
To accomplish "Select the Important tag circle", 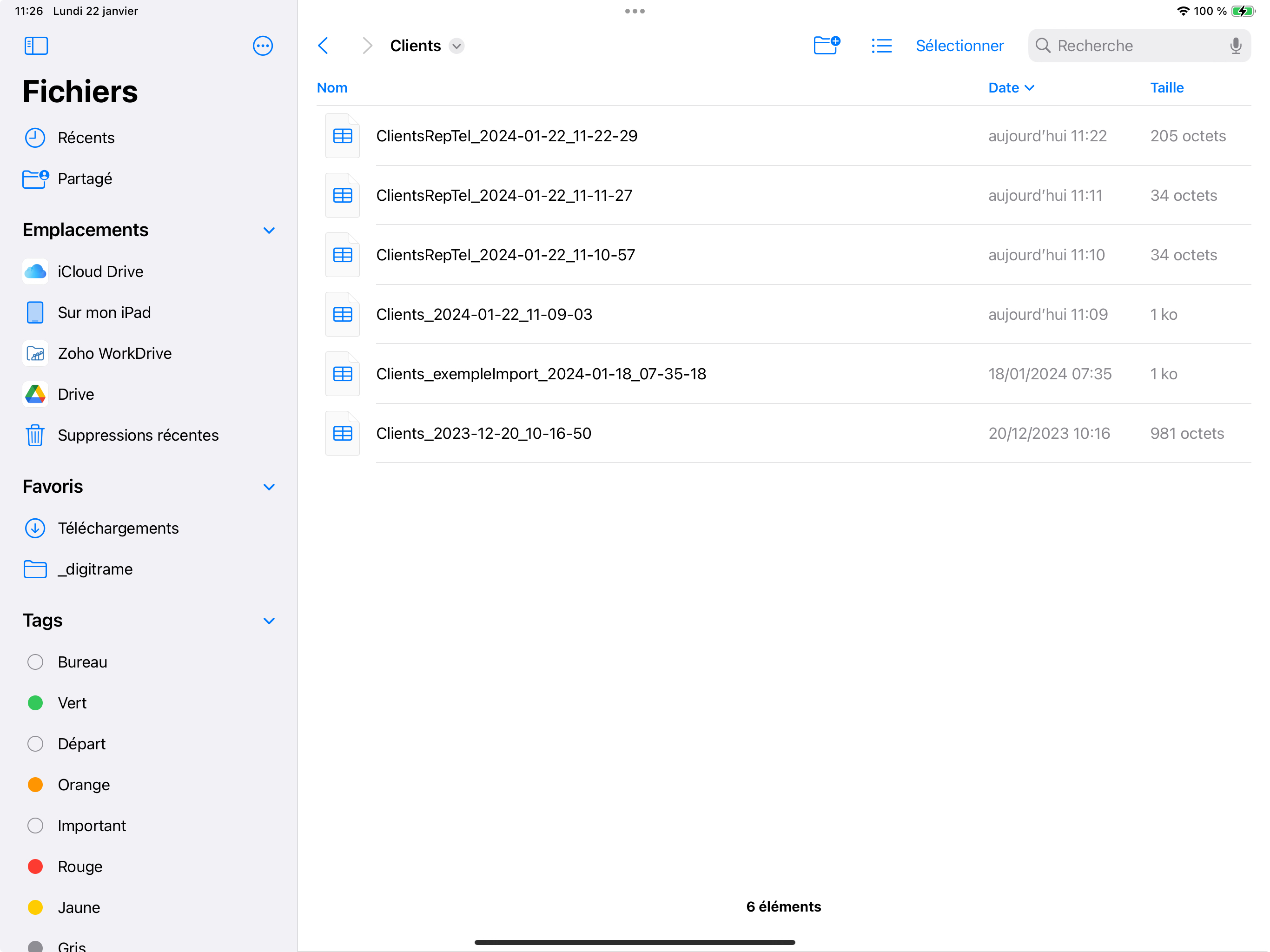I will (x=35, y=825).
